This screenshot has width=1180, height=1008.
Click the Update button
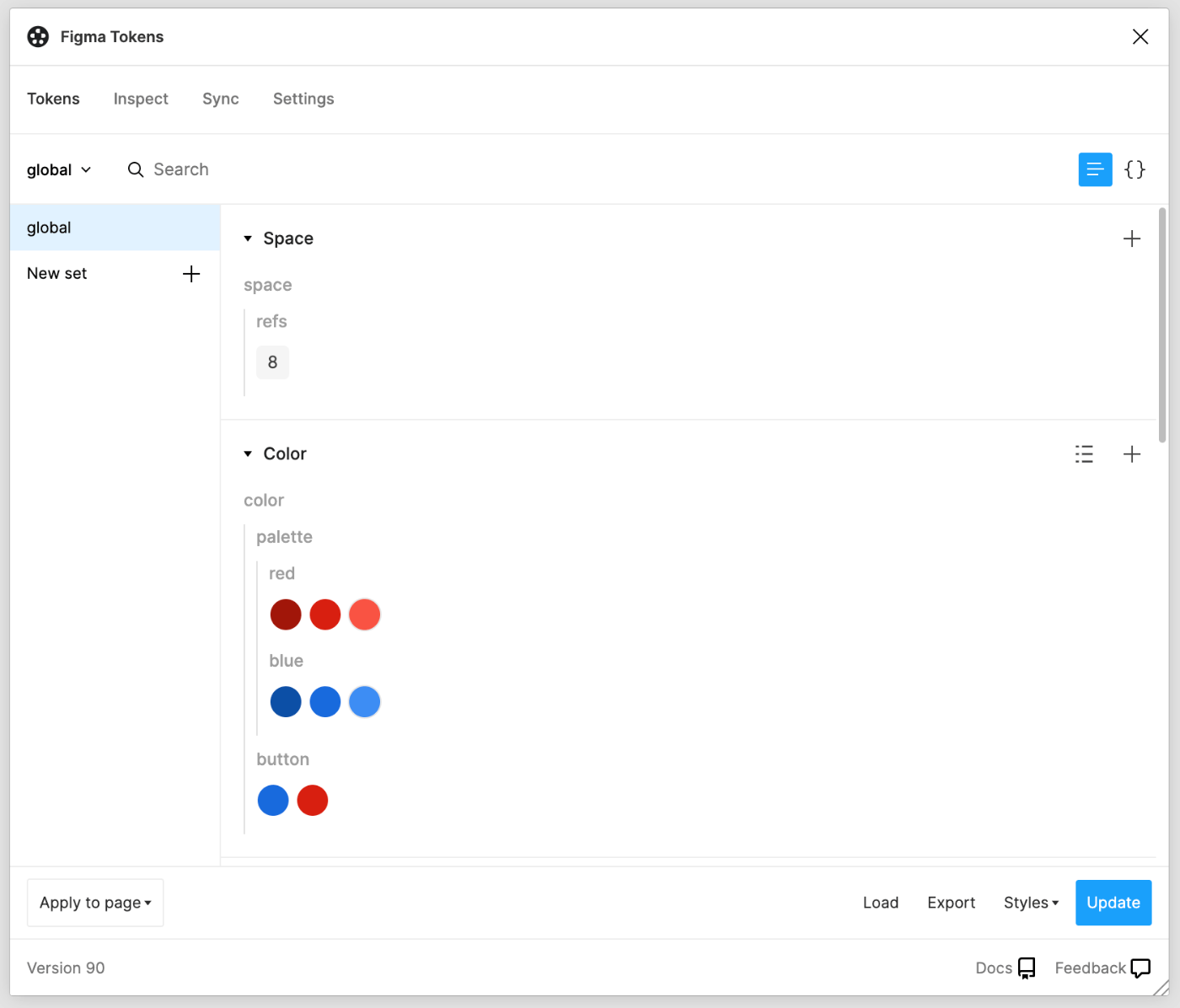click(x=1113, y=903)
